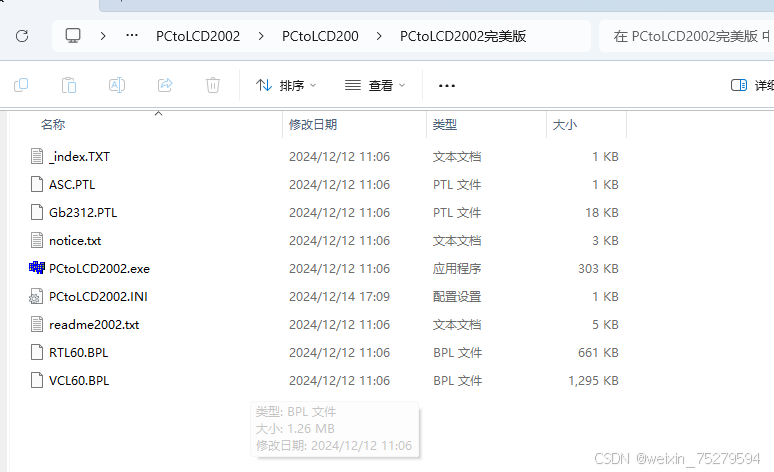Select the notice.txt file name
This screenshot has height=472, width=774.
75,240
